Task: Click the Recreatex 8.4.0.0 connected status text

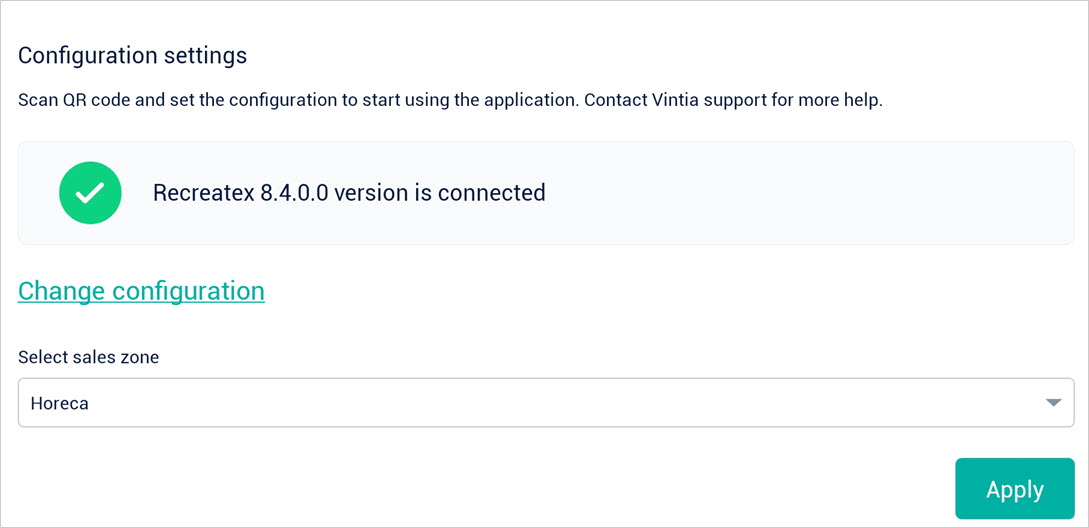Action: pyautogui.click(x=349, y=193)
